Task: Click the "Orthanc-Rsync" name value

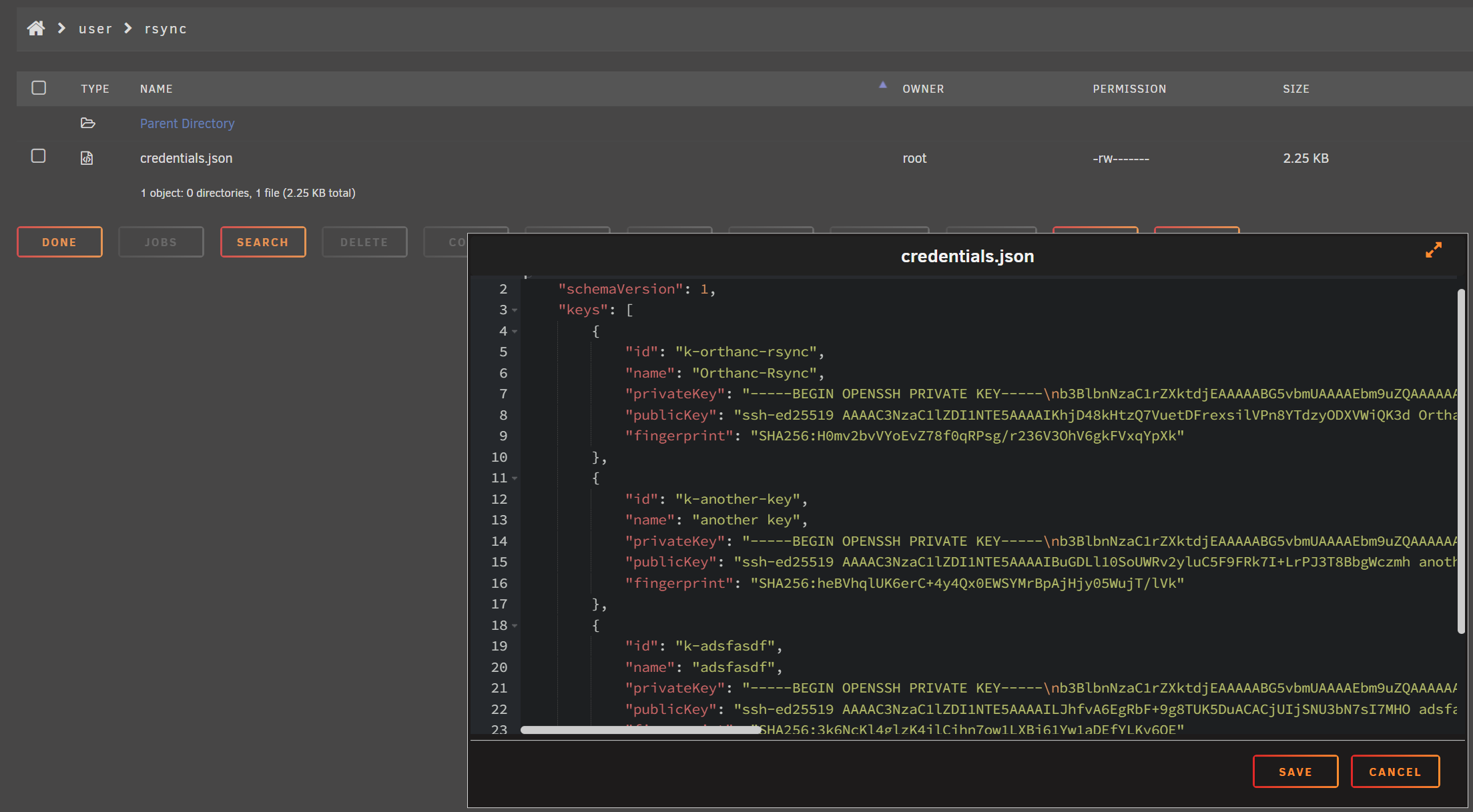Action: pos(754,373)
